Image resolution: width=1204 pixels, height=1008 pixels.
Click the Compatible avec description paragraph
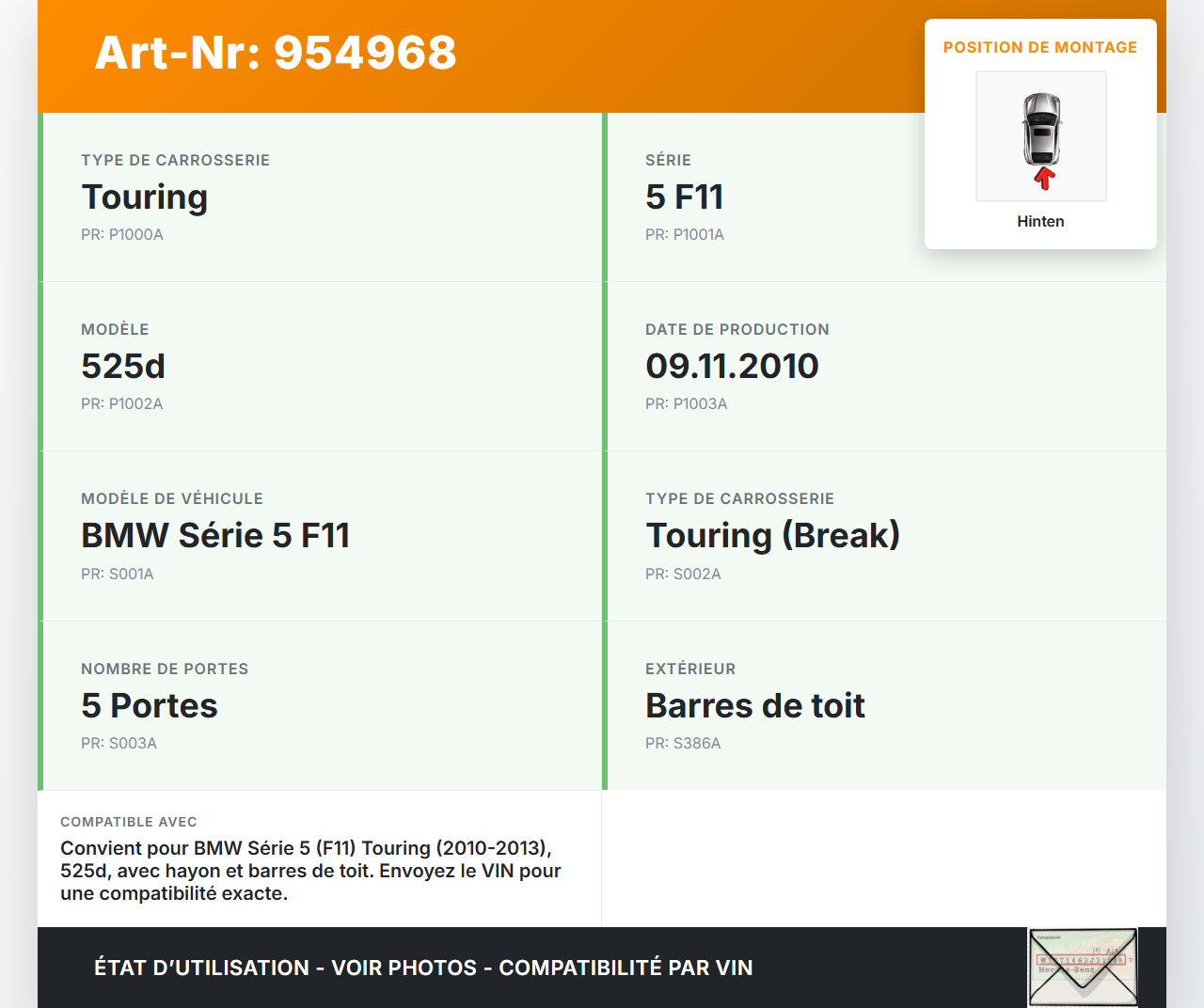coord(310,871)
